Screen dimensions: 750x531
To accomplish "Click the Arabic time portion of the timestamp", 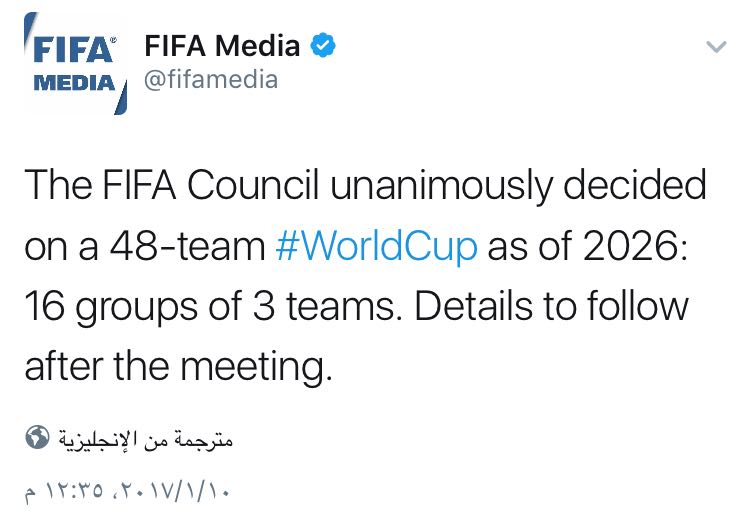I will click(x=64, y=491).
